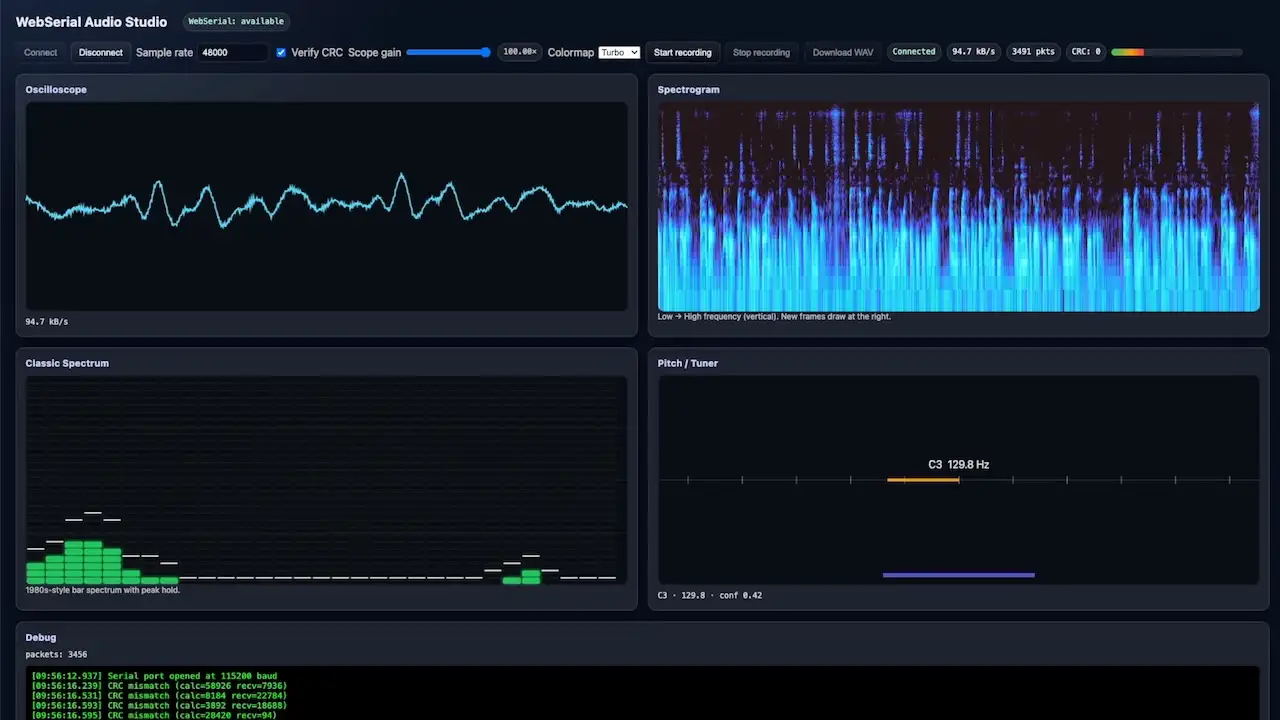Screen dimensions: 1280x720
Task: Click the 3491 pkts packet counter badge
Action: (x=1033, y=52)
